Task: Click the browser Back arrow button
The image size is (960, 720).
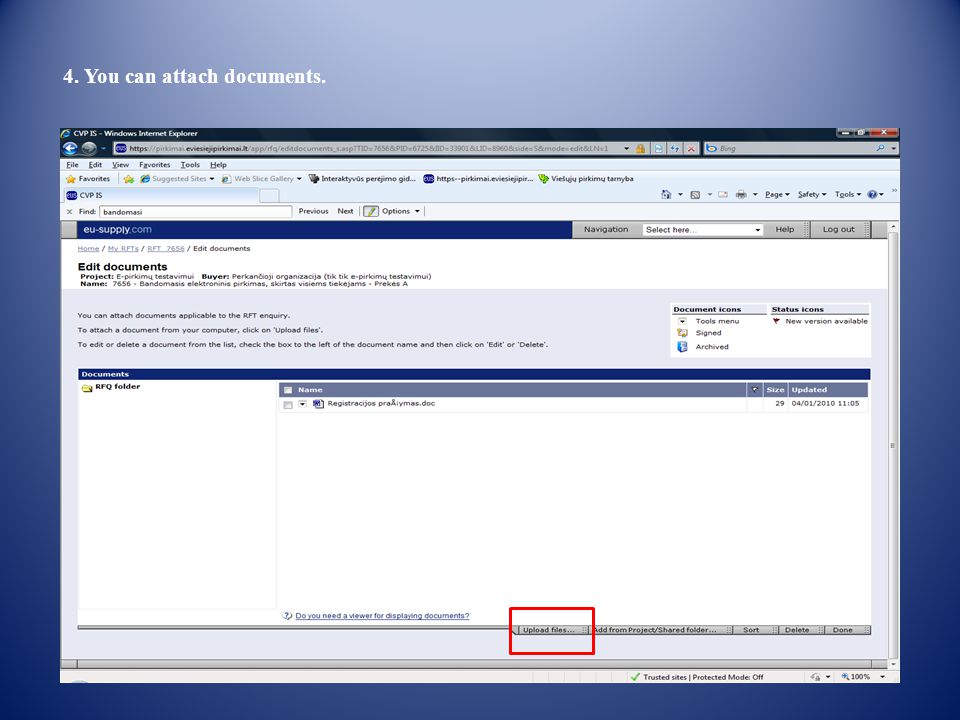Action: coord(70,148)
